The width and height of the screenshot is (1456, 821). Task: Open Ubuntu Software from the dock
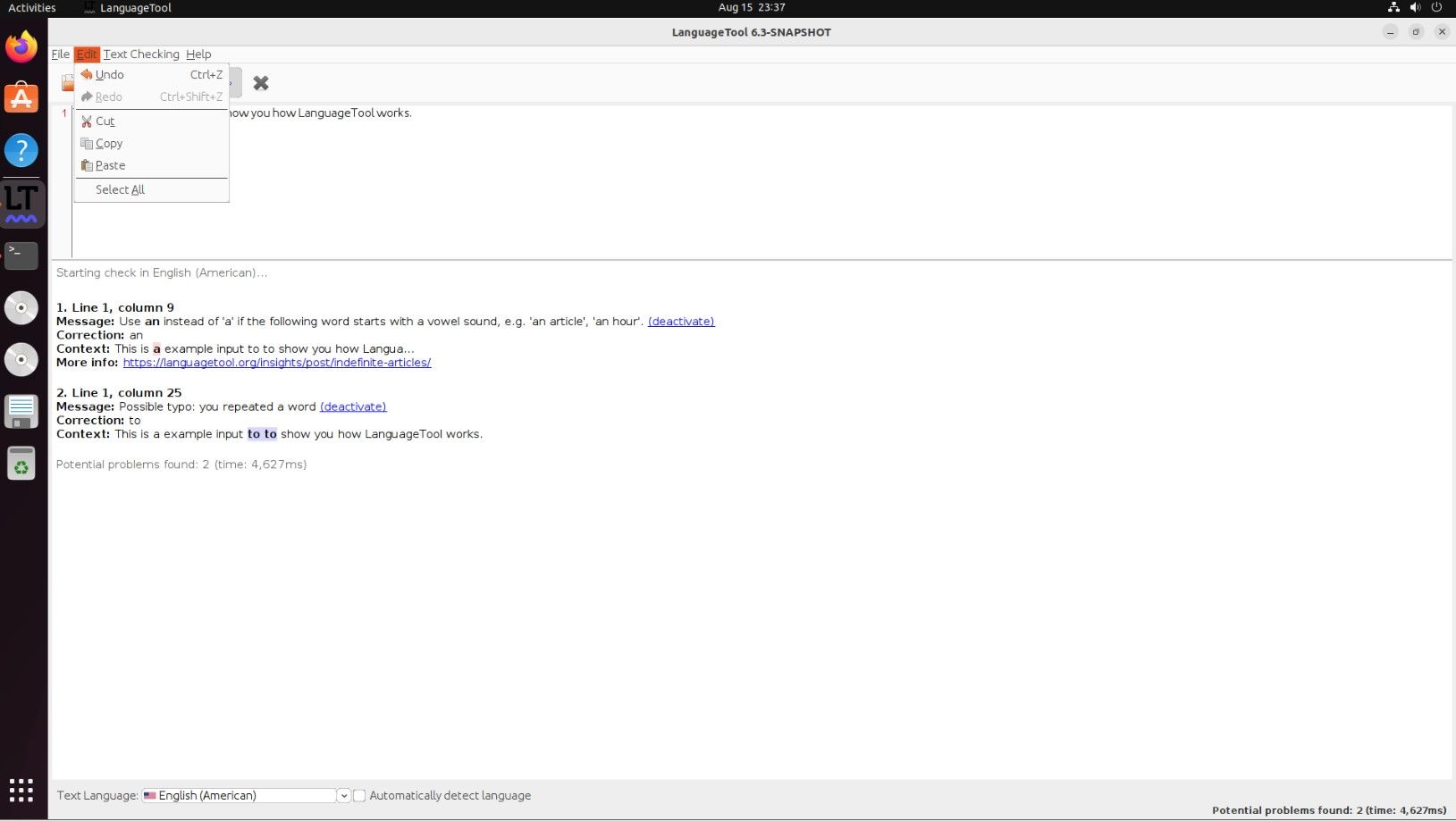point(21,98)
